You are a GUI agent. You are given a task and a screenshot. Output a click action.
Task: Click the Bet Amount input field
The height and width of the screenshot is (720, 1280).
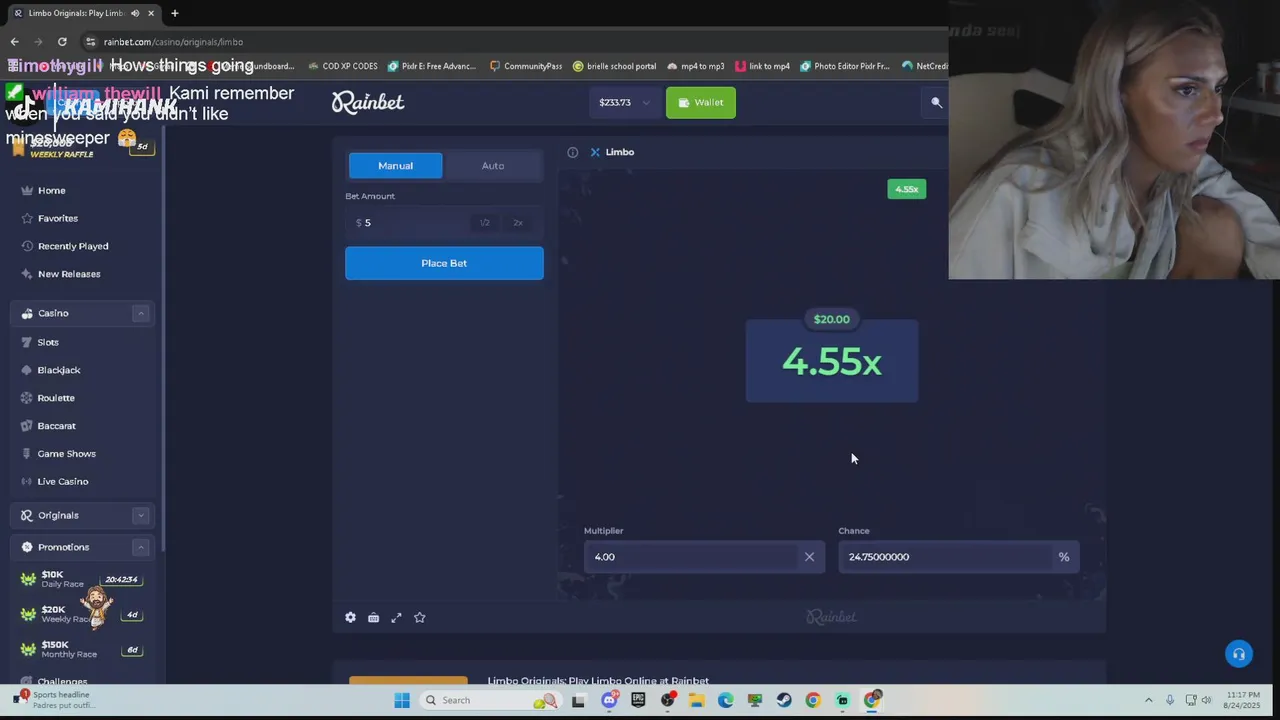(410, 223)
